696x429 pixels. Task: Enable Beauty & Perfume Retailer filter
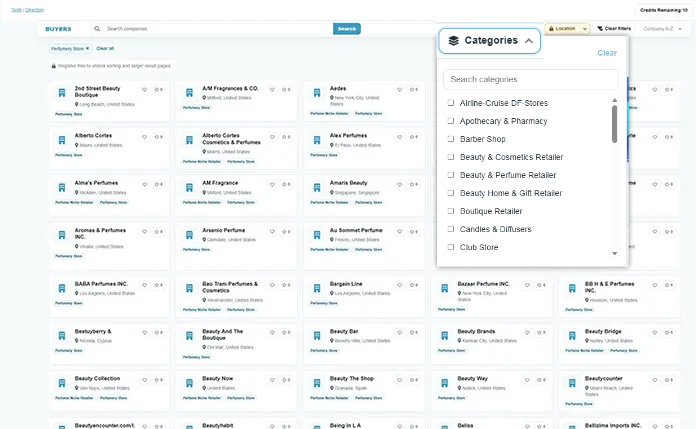click(451, 175)
